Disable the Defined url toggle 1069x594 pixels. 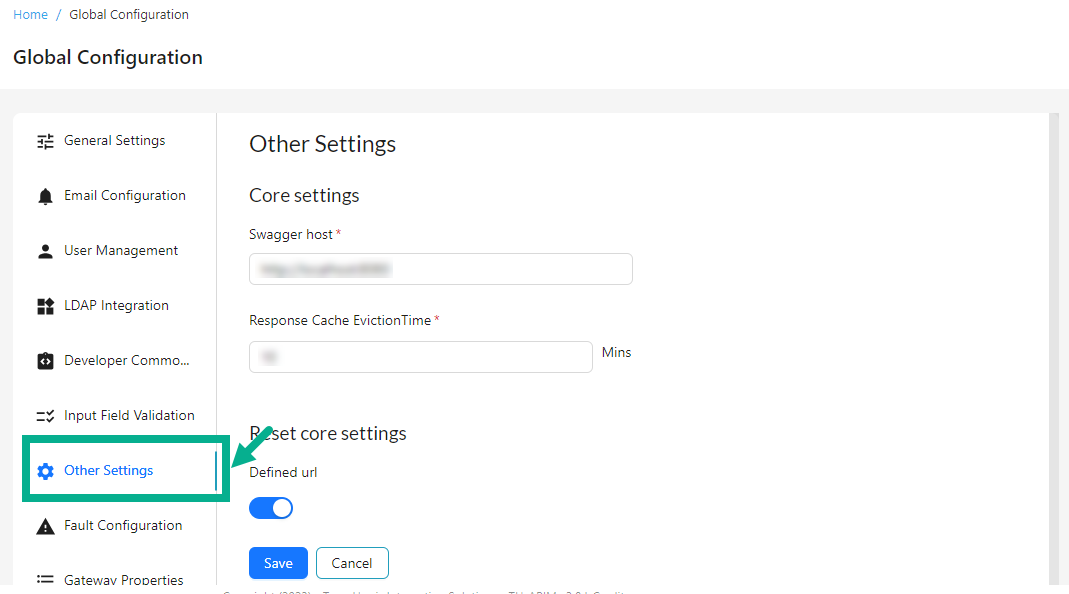[x=271, y=507]
